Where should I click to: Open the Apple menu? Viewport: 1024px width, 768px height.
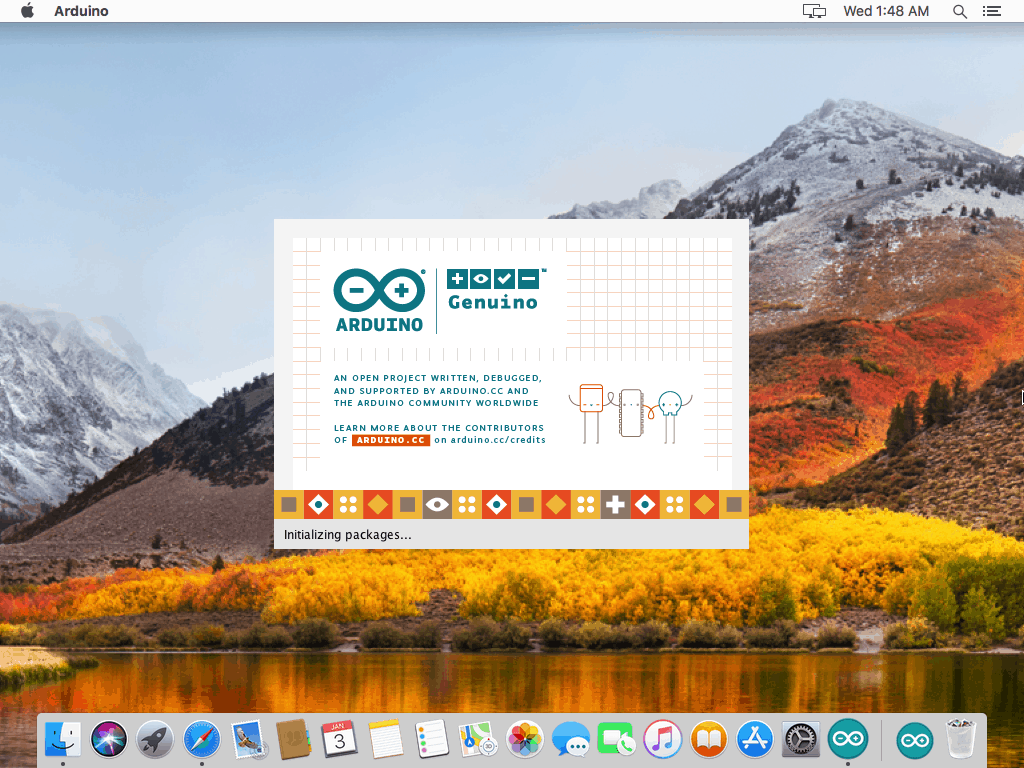tap(27, 11)
